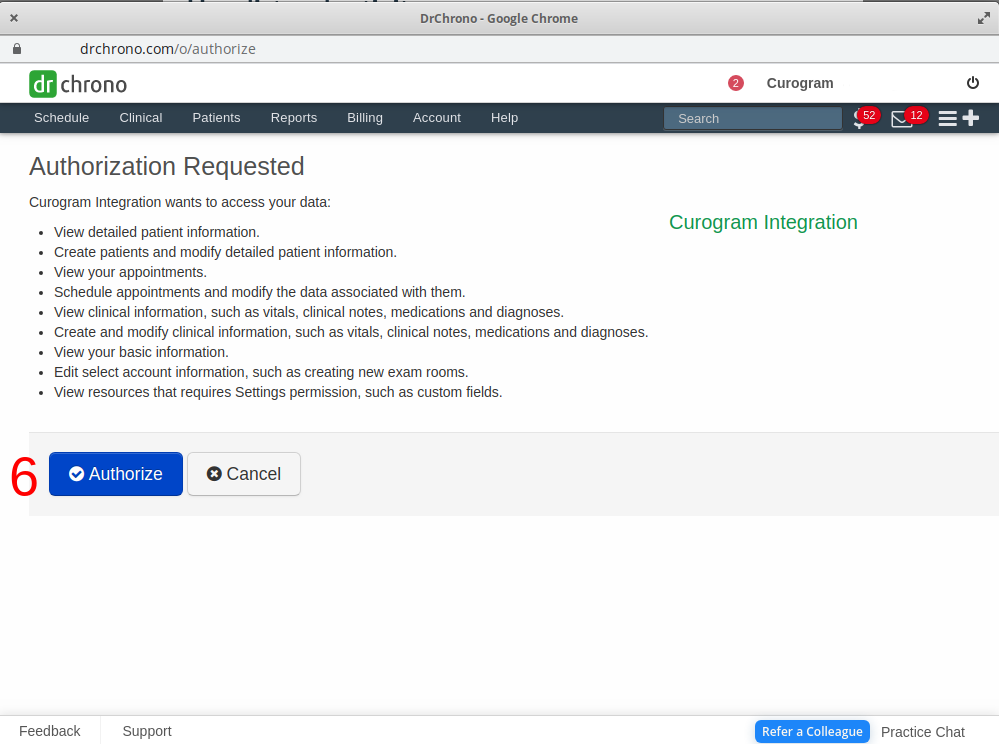Click 'View resources that requires Settings' item
The height and width of the screenshot is (744, 999).
coord(278,392)
